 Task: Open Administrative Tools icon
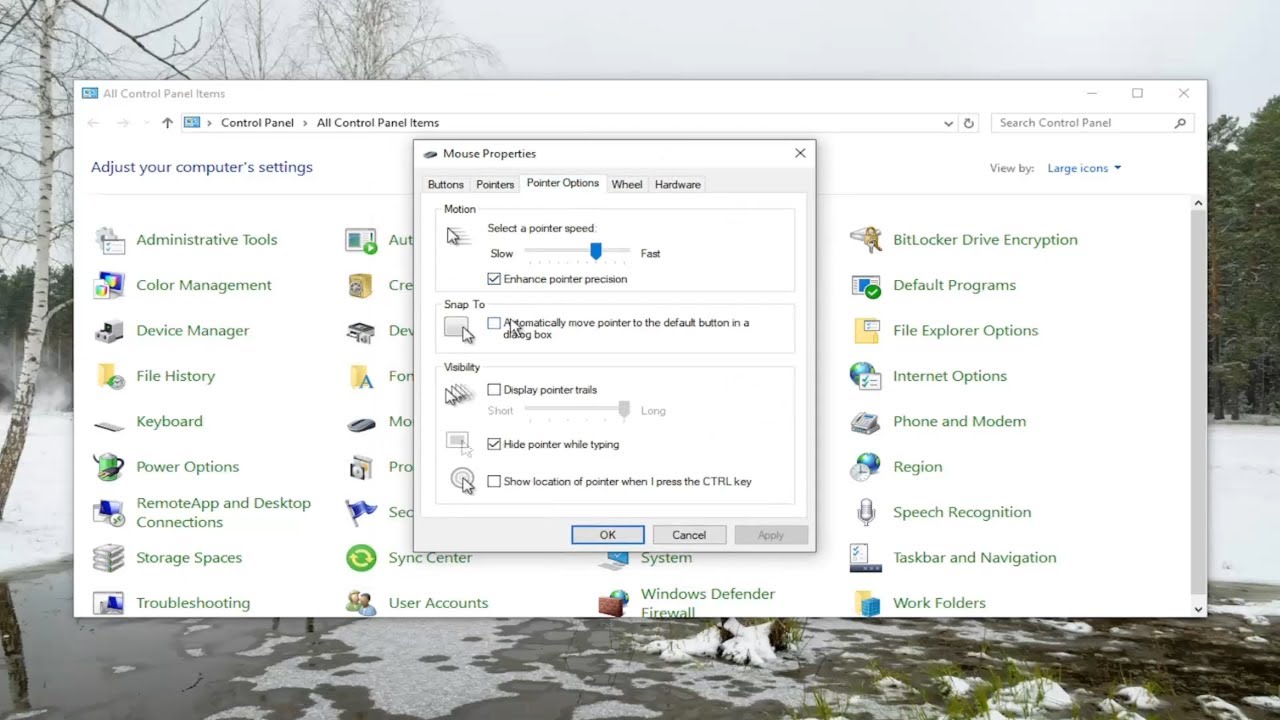(110, 240)
